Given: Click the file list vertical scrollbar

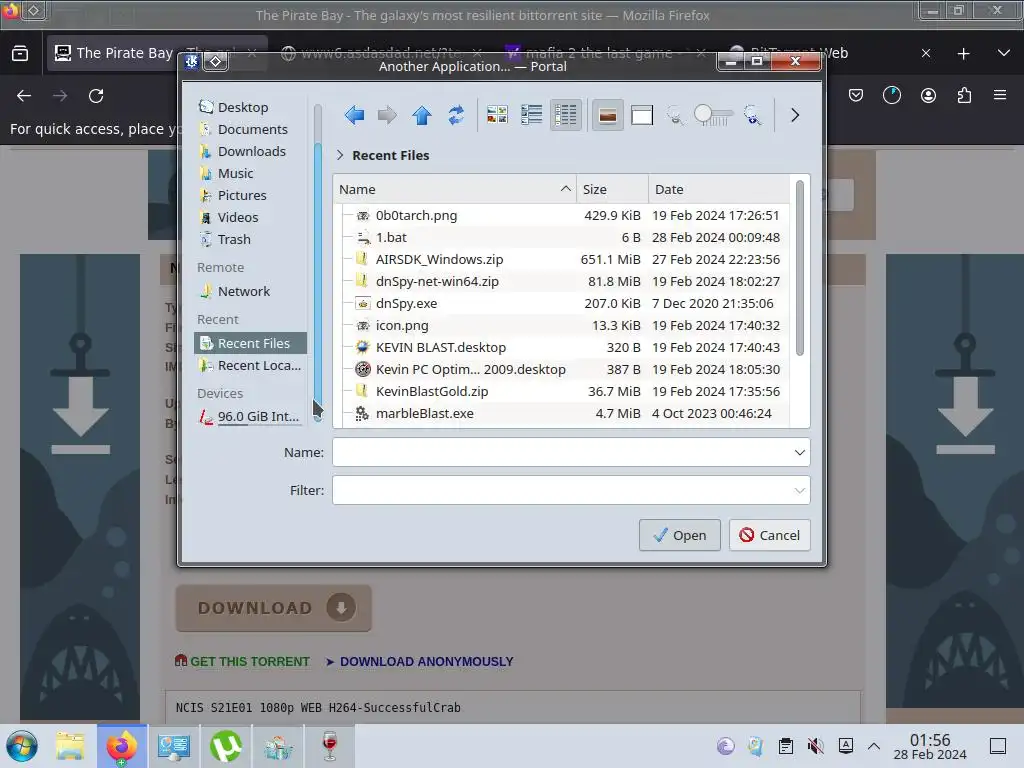Looking at the screenshot, I should coord(799,269).
